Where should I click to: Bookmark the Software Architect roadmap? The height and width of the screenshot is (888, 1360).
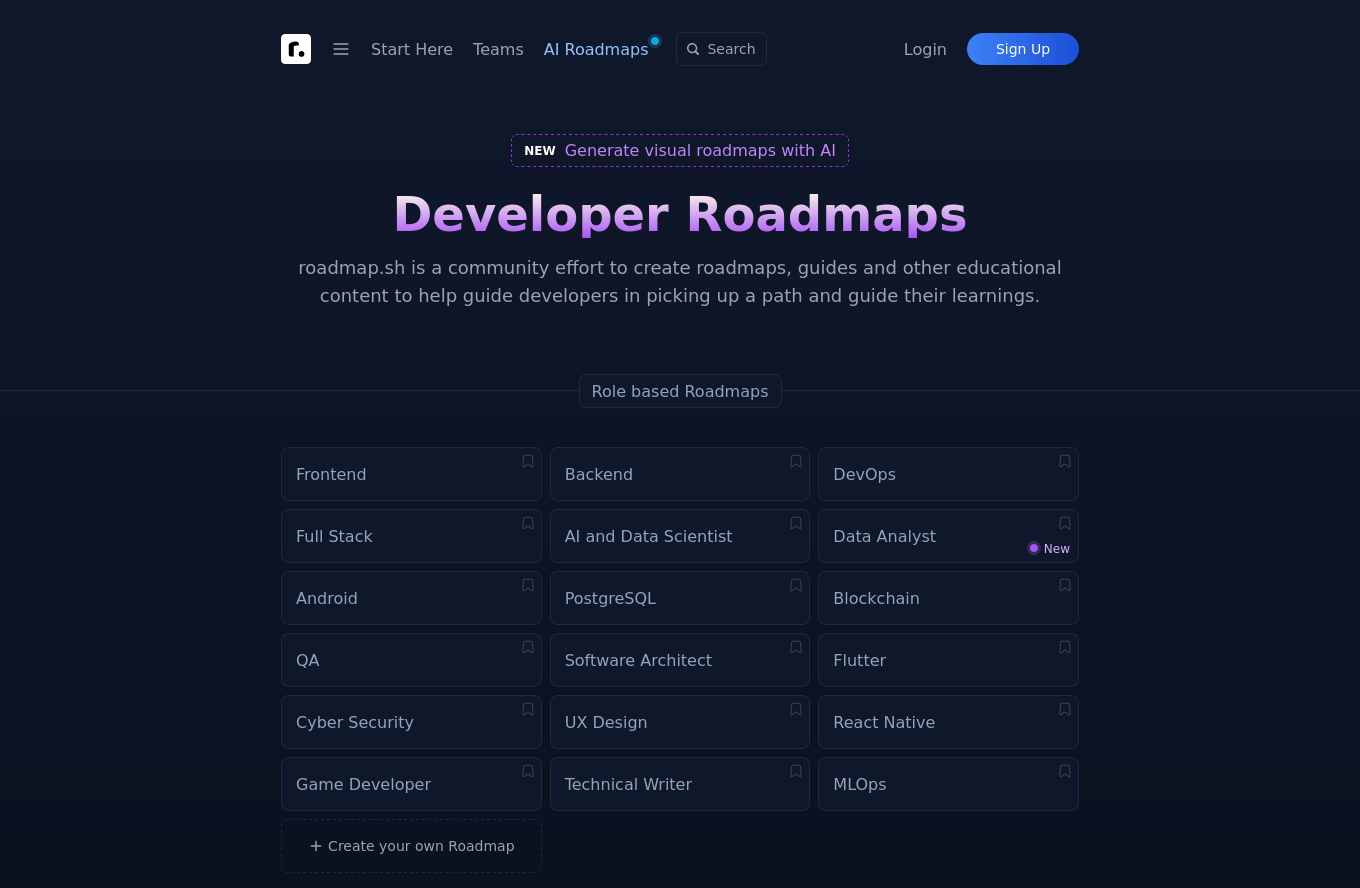point(796,647)
